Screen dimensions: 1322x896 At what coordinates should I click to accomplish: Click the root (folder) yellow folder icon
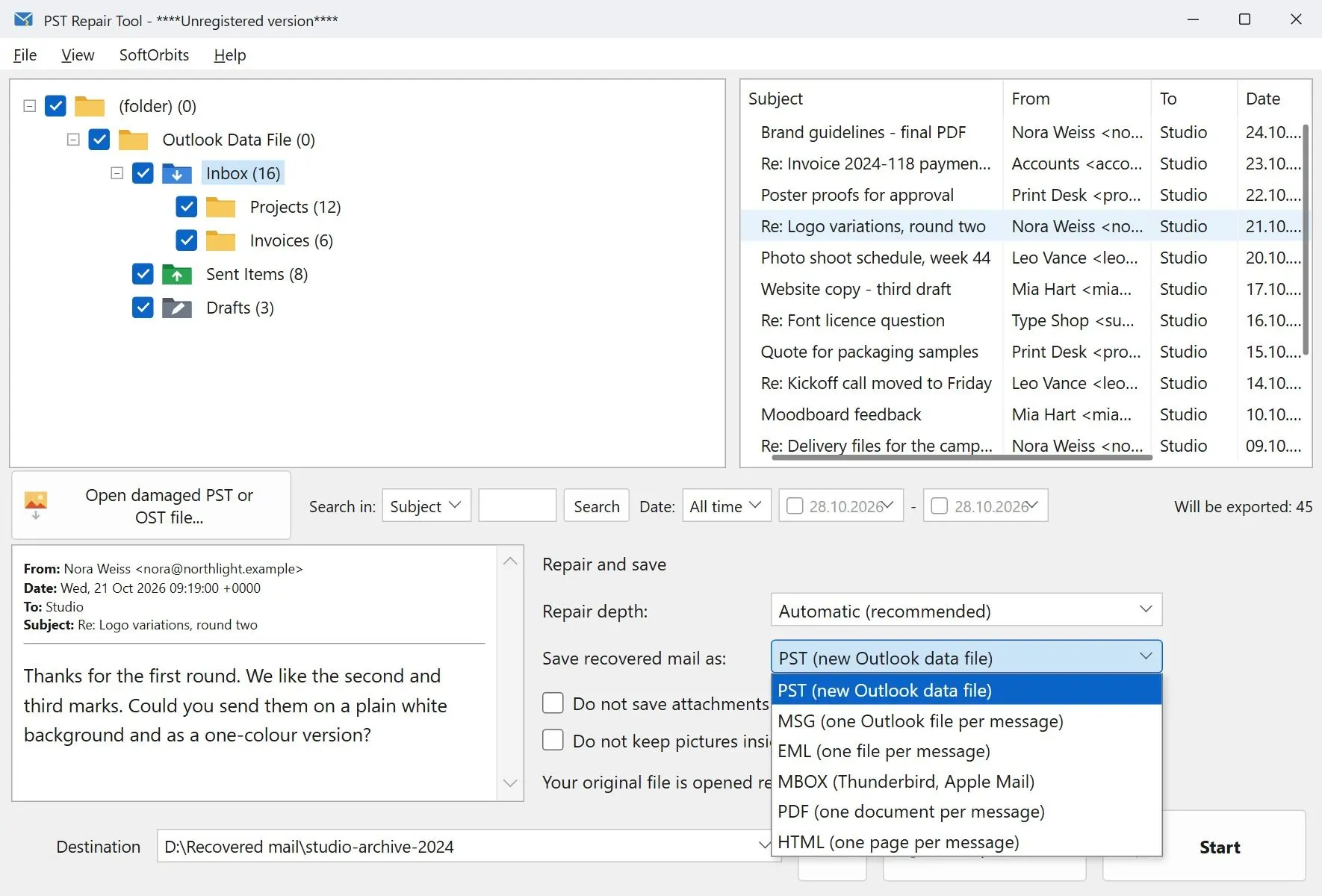(x=90, y=106)
